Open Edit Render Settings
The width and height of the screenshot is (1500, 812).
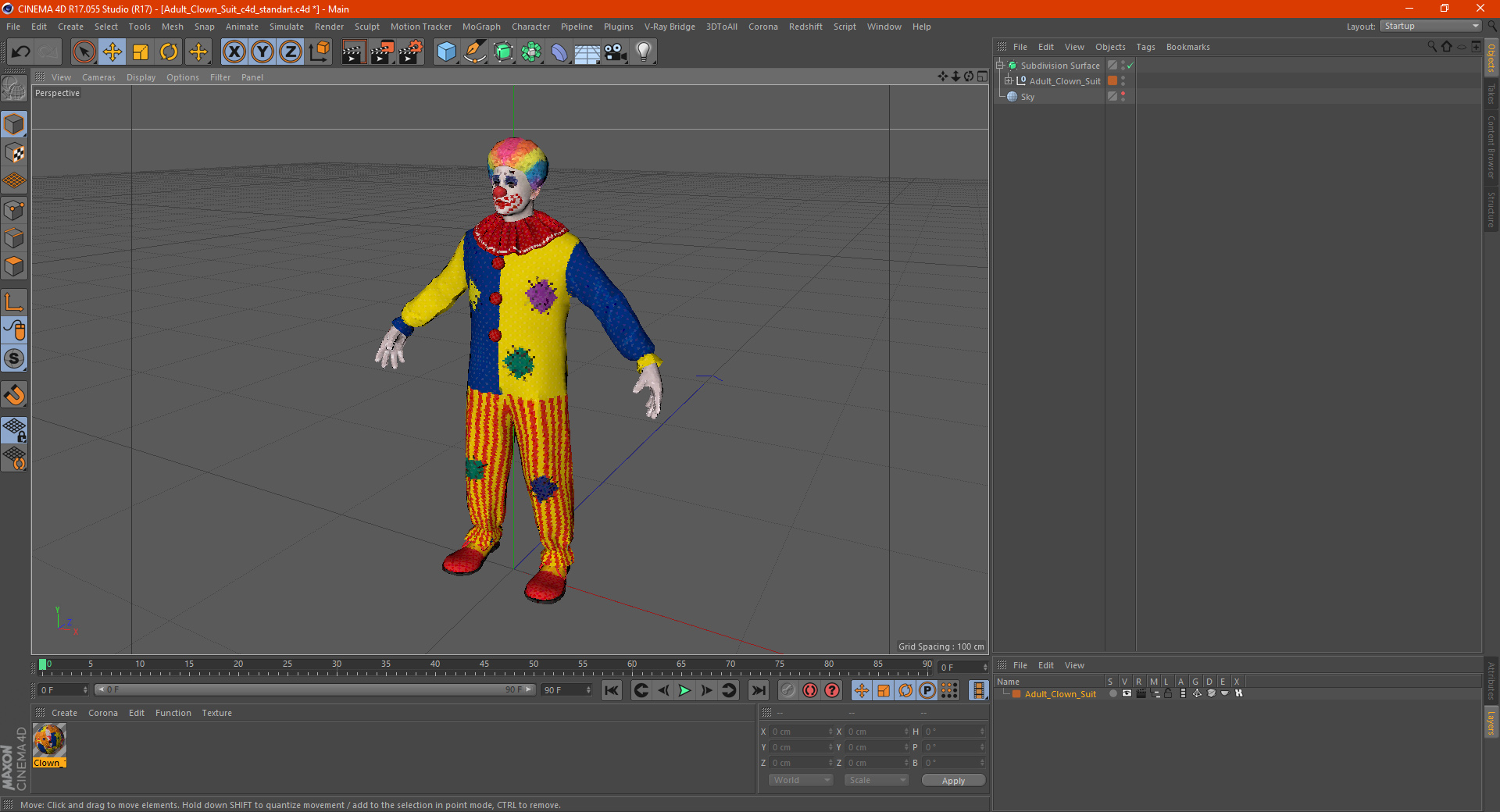click(x=411, y=52)
